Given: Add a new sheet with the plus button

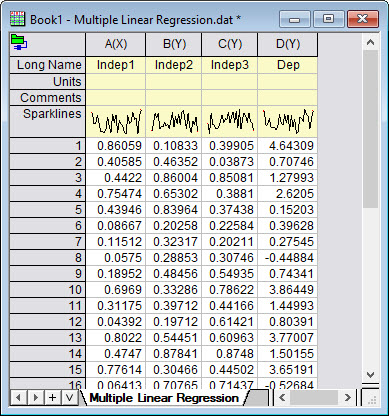Looking at the screenshot, I should [x=52, y=397].
